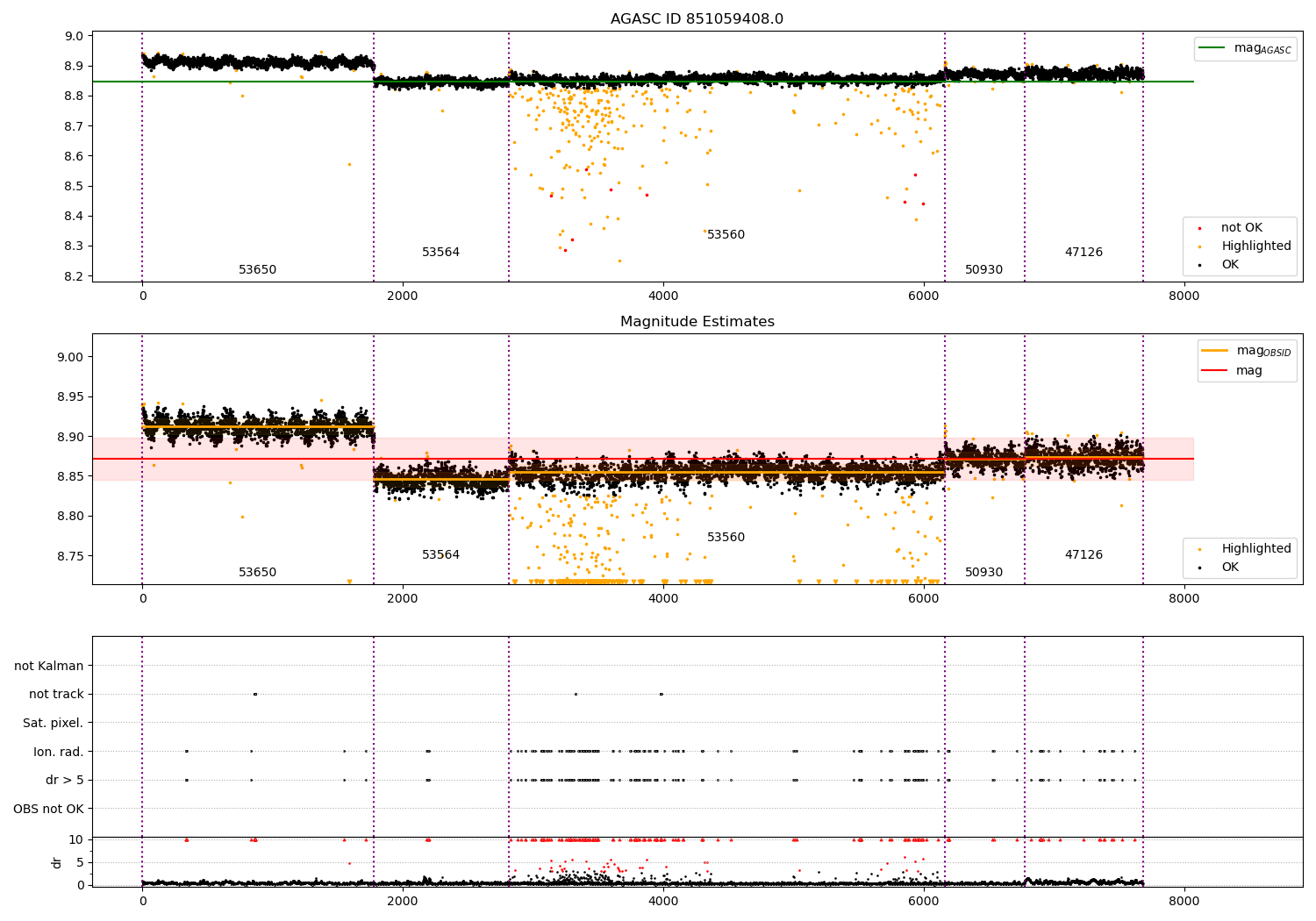
Task: Click label 53560 in Magnitude Estimates plot
Action: [x=726, y=538]
